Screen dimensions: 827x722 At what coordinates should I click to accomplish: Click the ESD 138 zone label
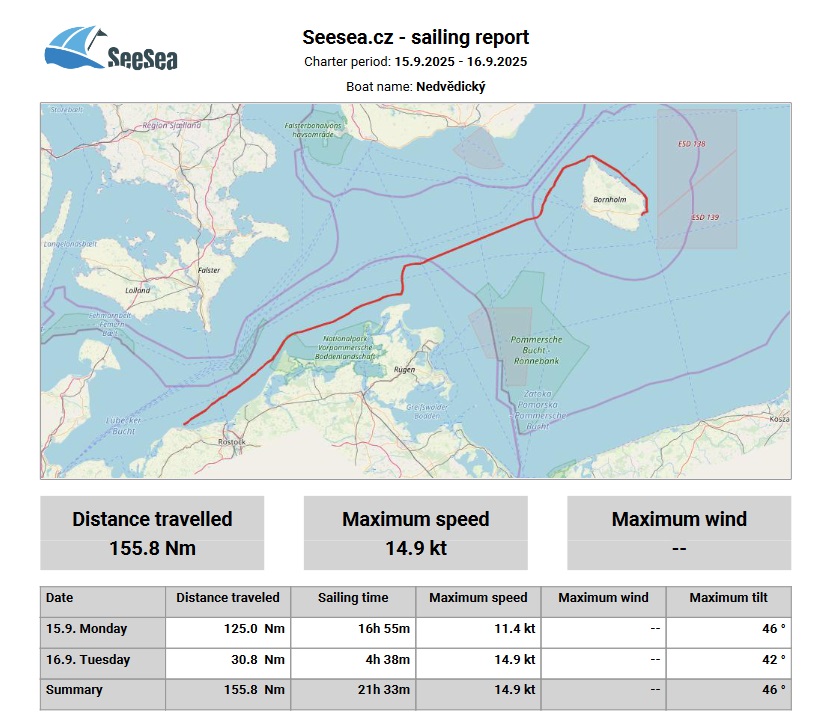tap(691, 145)
